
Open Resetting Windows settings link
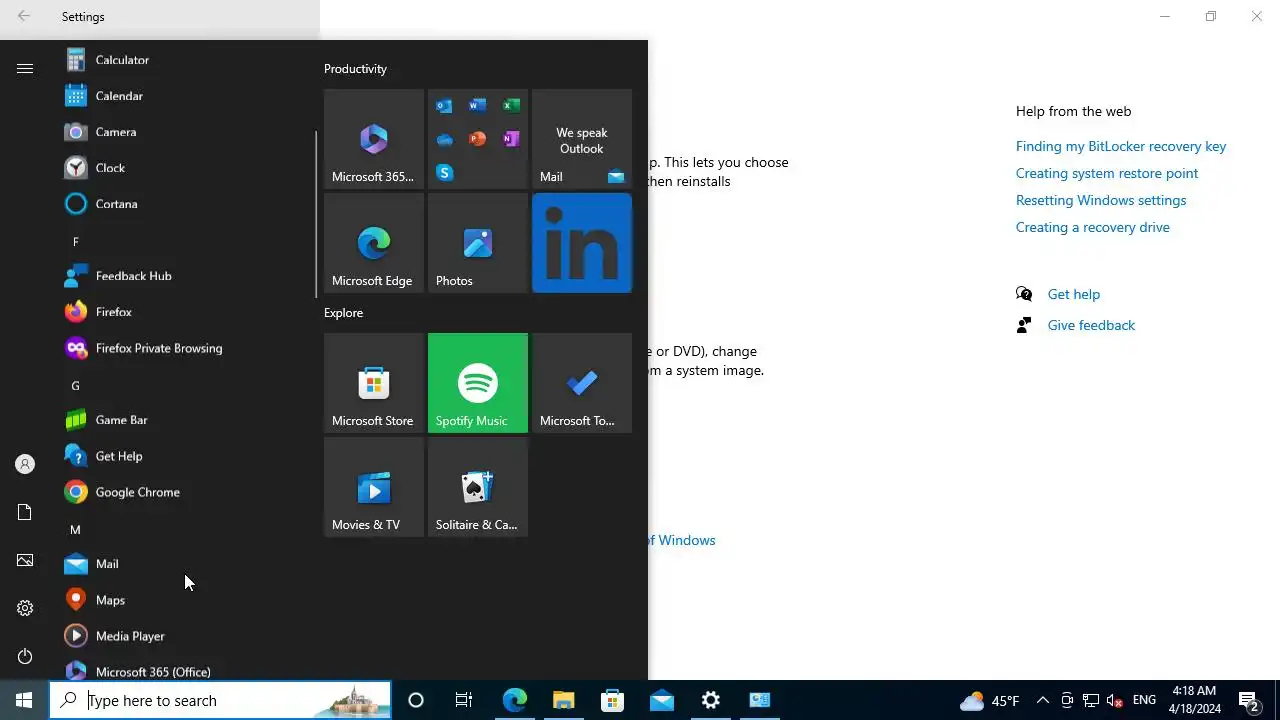[x=1101, y=200]
